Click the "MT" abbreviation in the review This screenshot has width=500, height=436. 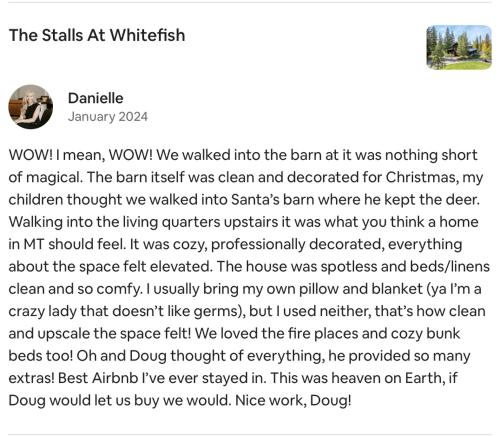click(33, 244)
